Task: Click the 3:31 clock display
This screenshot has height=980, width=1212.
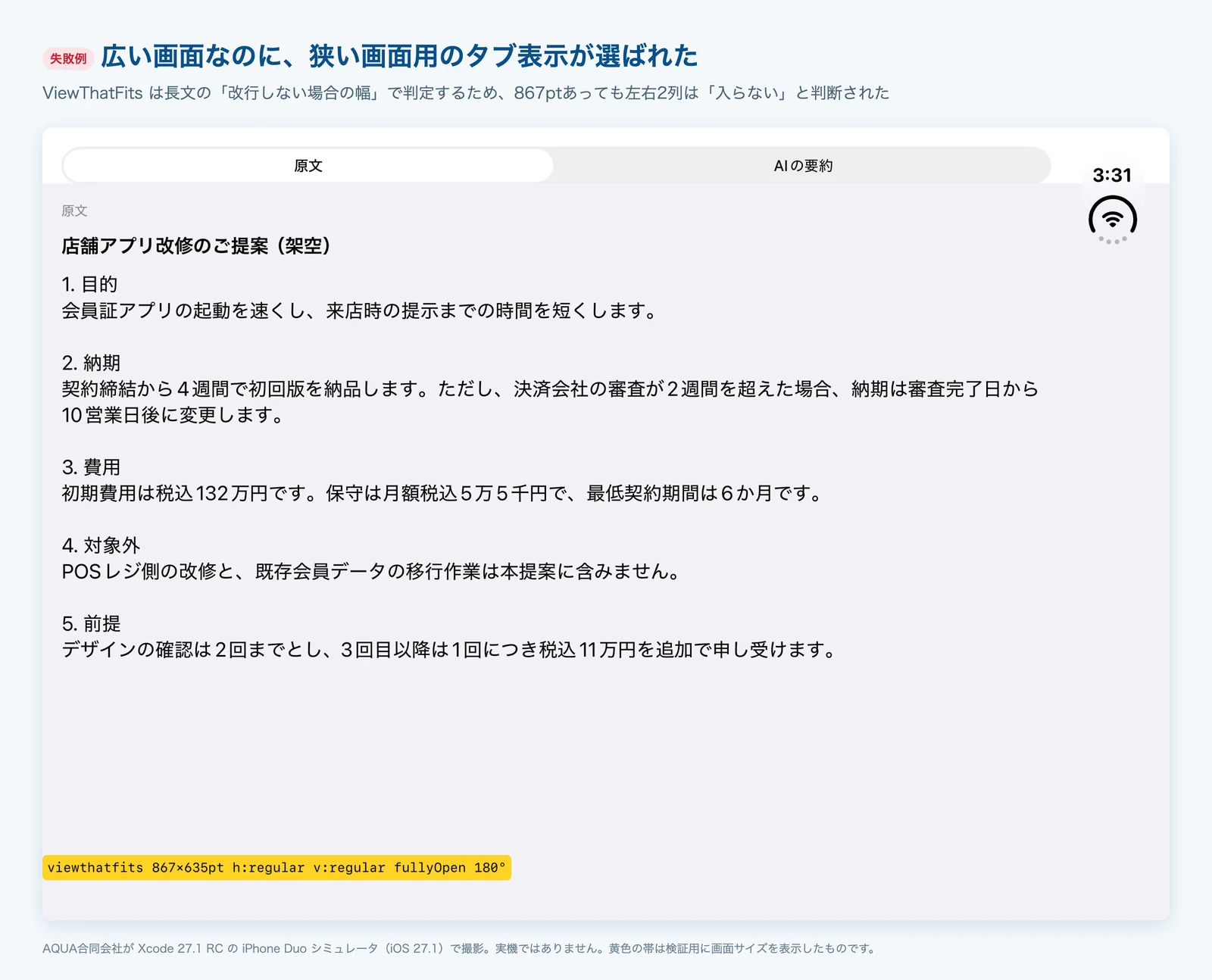Action: click(x=1112, y=175)
